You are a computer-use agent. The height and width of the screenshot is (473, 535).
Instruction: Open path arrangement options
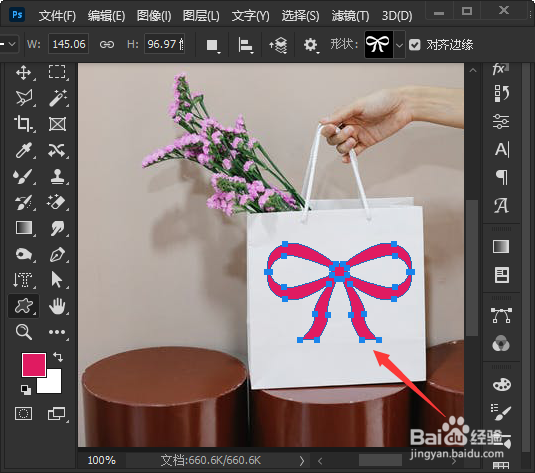278,45
